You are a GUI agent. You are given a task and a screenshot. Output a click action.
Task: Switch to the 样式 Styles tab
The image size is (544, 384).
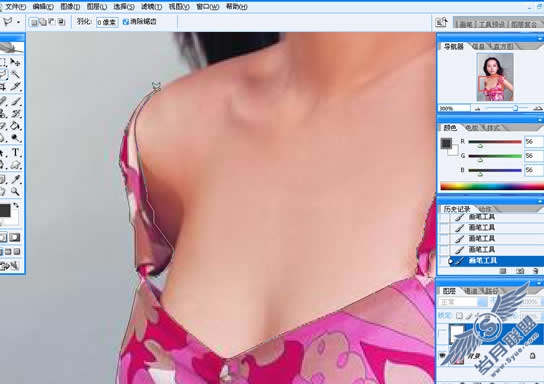(x=493, y=128)
